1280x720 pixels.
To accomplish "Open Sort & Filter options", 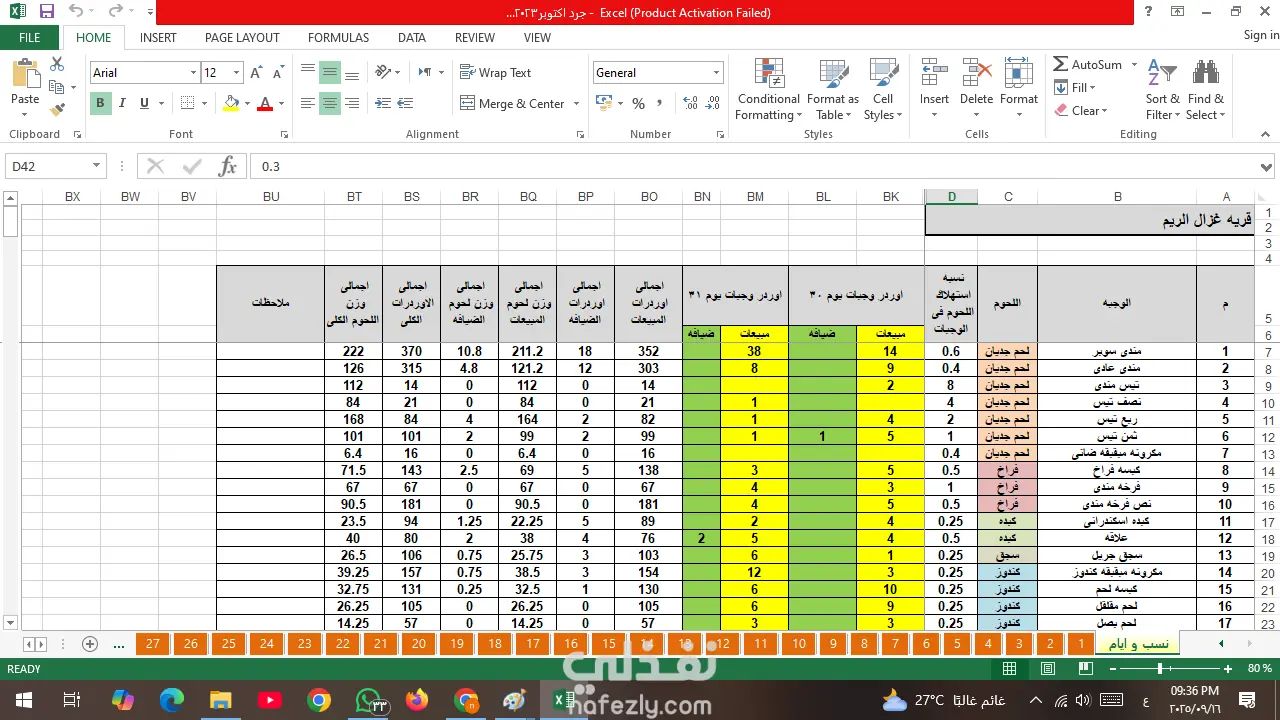I will pyautogui.click(x=1162, y=90).
